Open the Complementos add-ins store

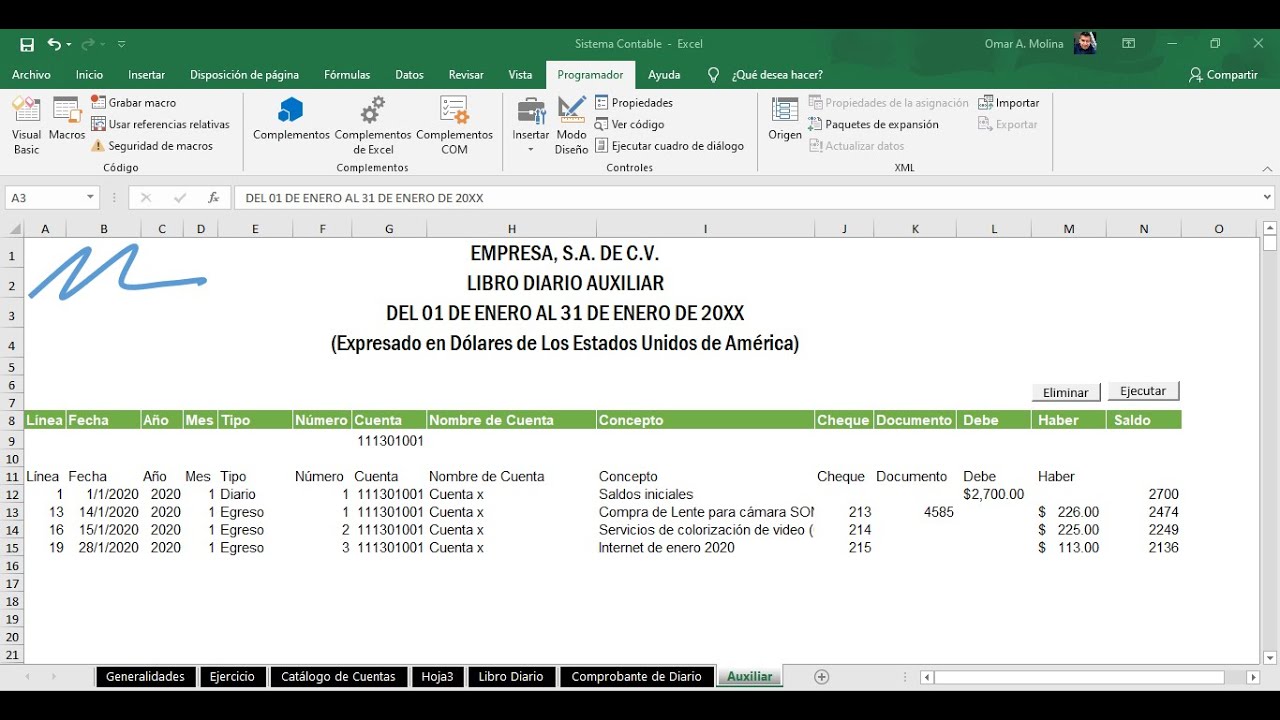[291, 120]
